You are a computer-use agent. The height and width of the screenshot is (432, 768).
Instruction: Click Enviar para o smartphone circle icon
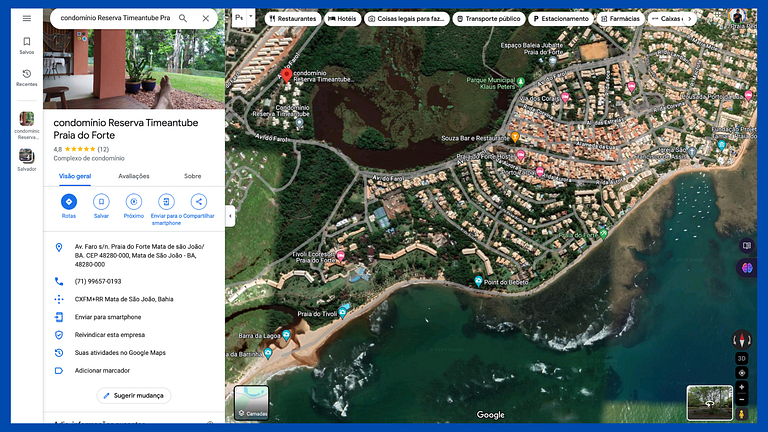tap(166, 202)
